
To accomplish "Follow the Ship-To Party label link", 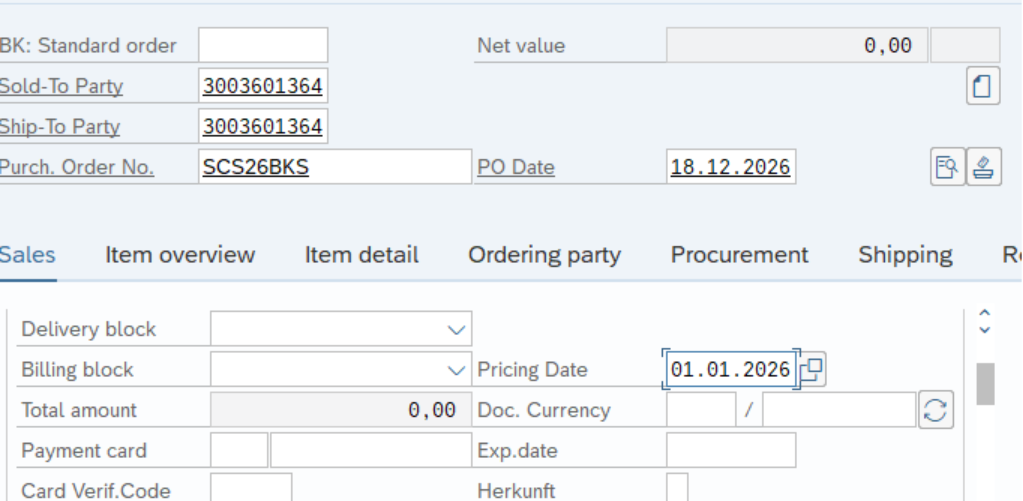I will coord(59,127).
